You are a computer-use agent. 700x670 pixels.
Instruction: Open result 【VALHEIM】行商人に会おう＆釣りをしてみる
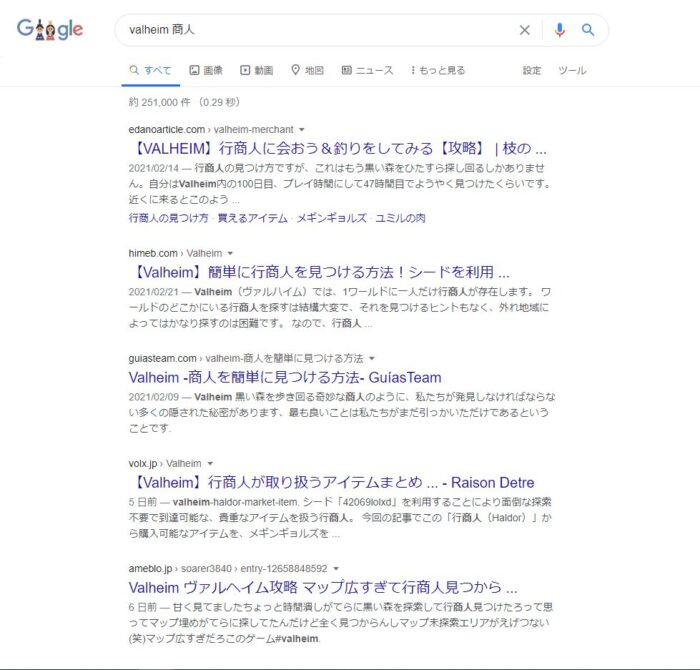point(338,149)
